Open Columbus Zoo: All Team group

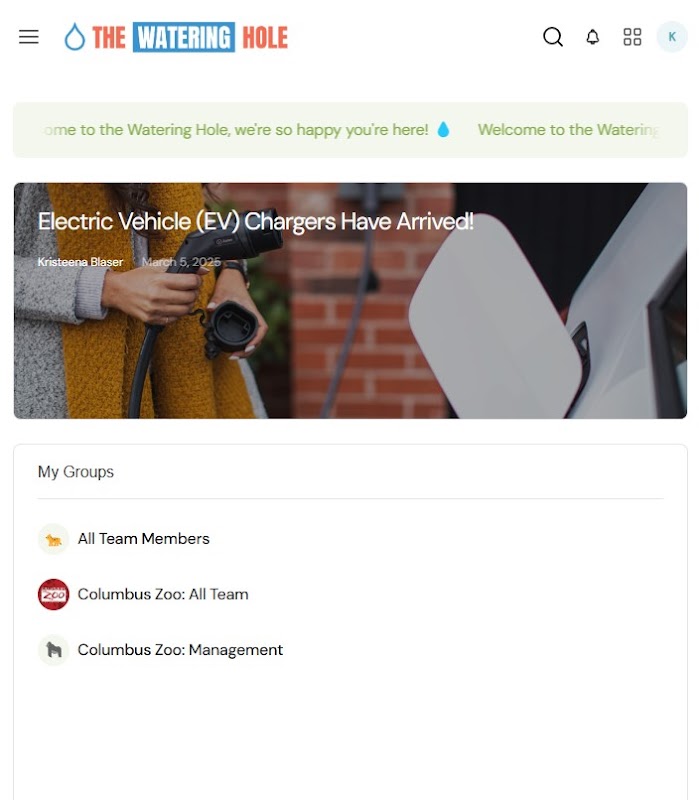pos(163,594)
